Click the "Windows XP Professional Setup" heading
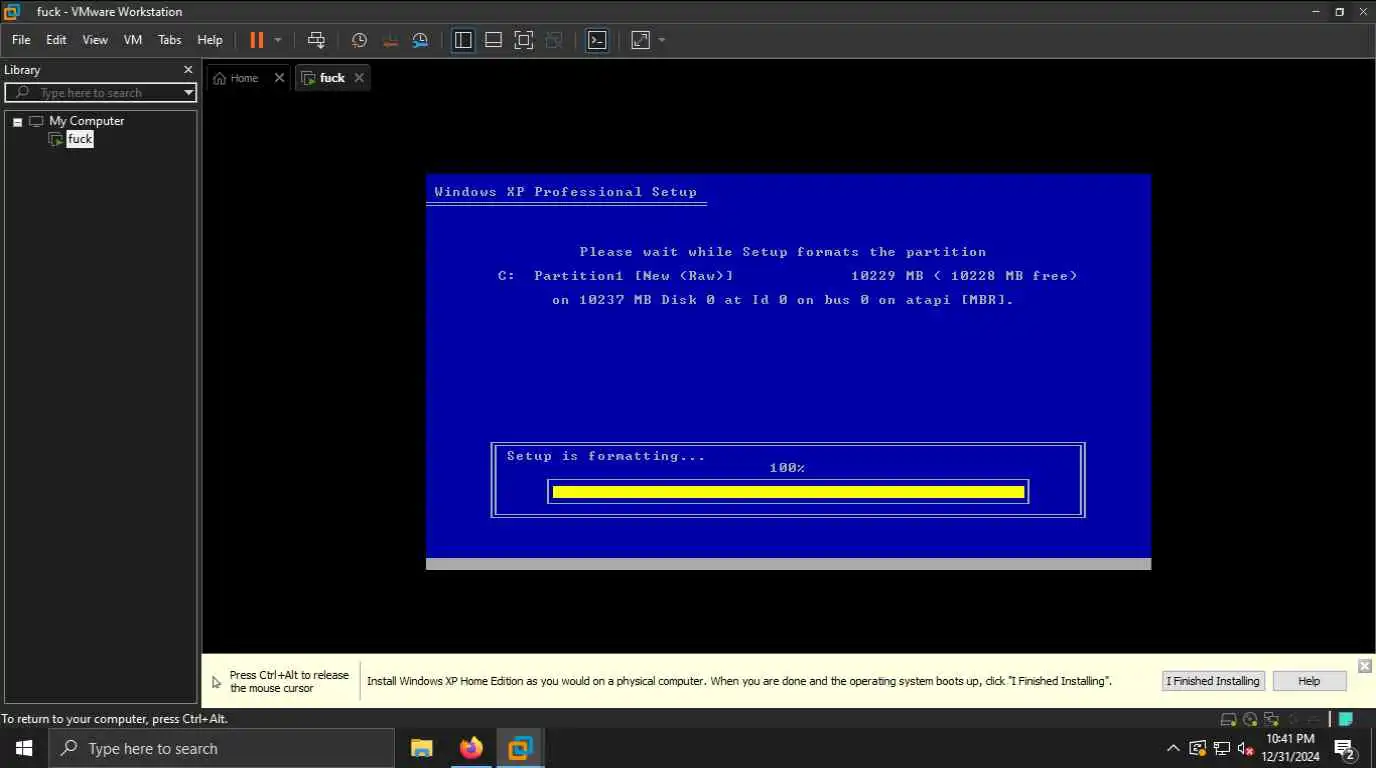This screenshot has height=768, width=1376. pos(566,192)
